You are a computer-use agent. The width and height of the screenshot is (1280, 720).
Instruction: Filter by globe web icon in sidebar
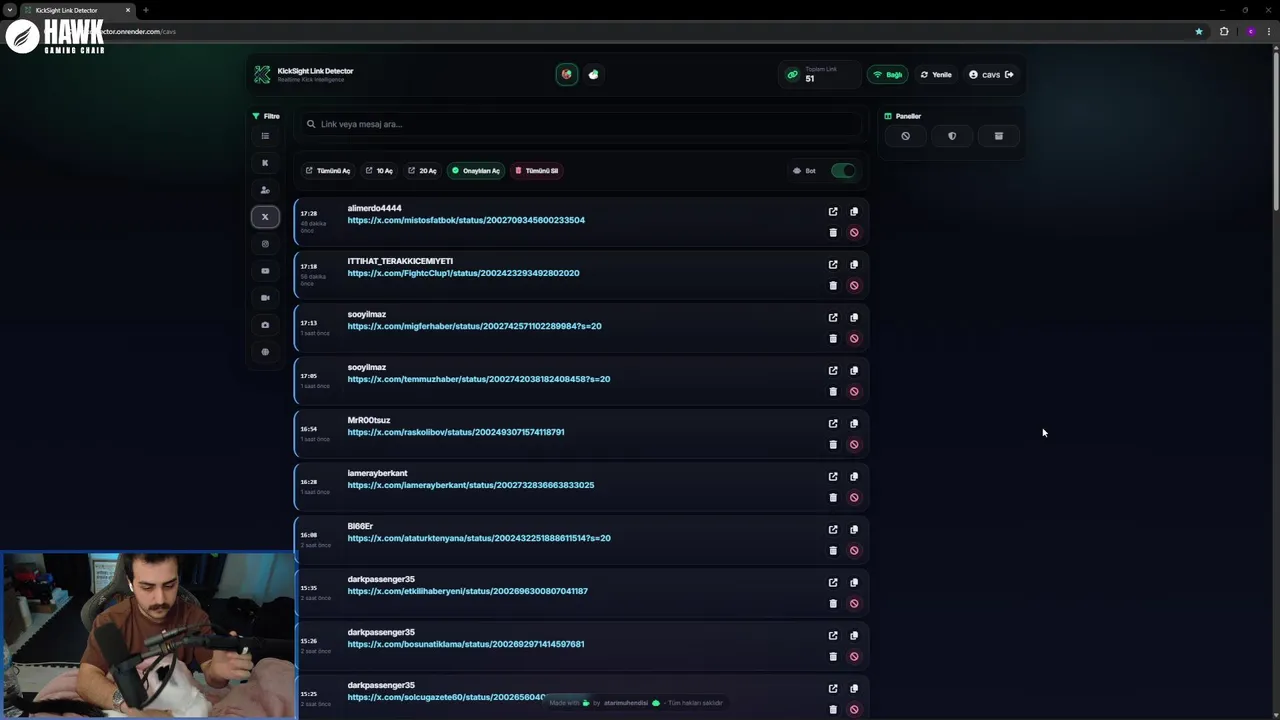(265, 352)
